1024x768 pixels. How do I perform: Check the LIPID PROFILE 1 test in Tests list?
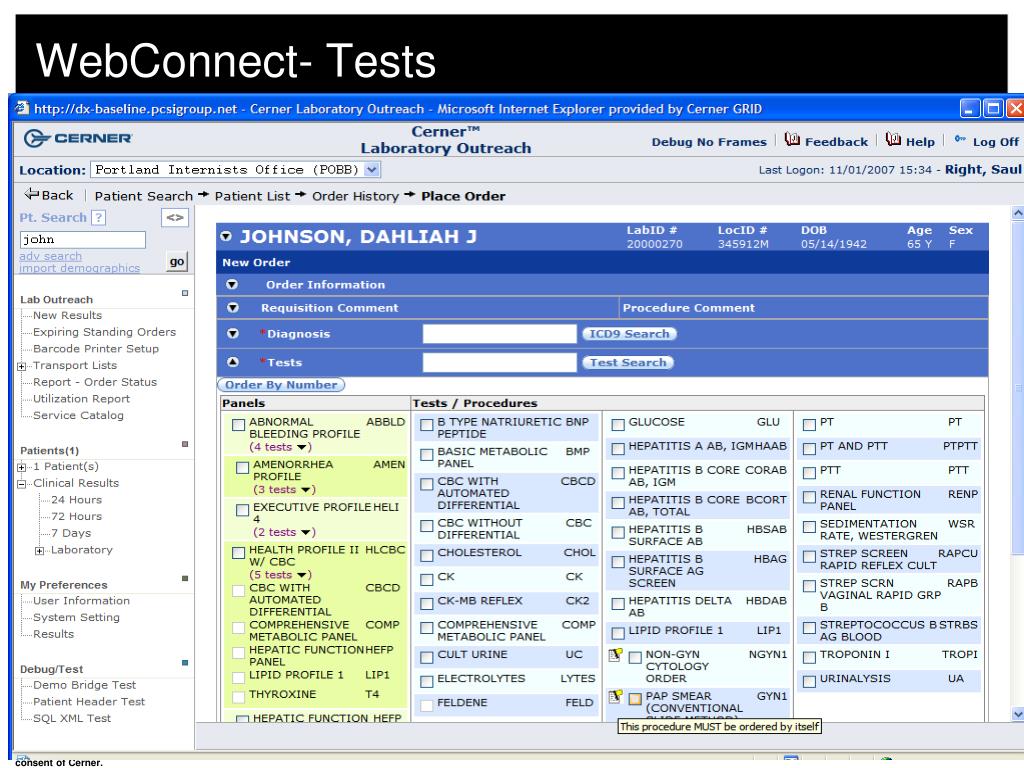pos(618,633)
